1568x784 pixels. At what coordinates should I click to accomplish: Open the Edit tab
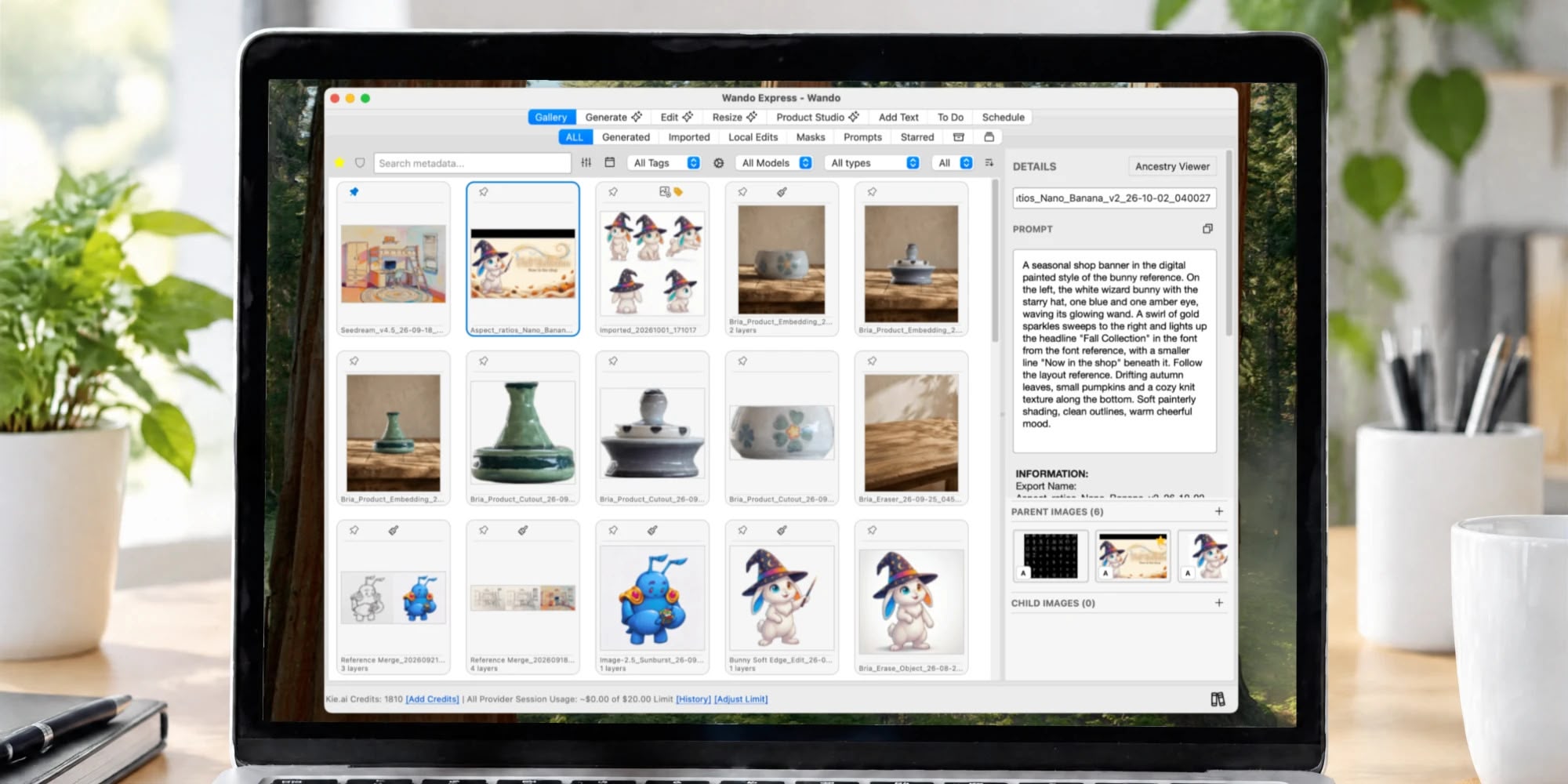(x=677, y=118)
